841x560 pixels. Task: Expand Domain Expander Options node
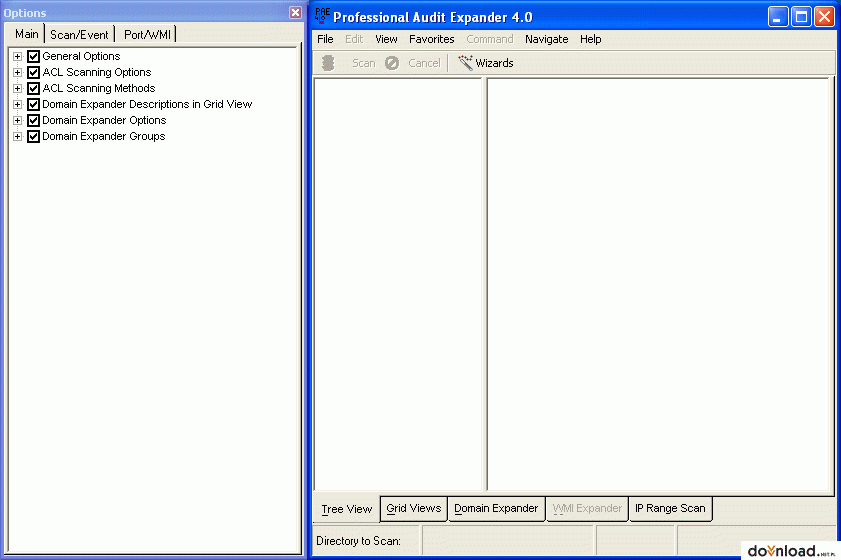point(18,121)
